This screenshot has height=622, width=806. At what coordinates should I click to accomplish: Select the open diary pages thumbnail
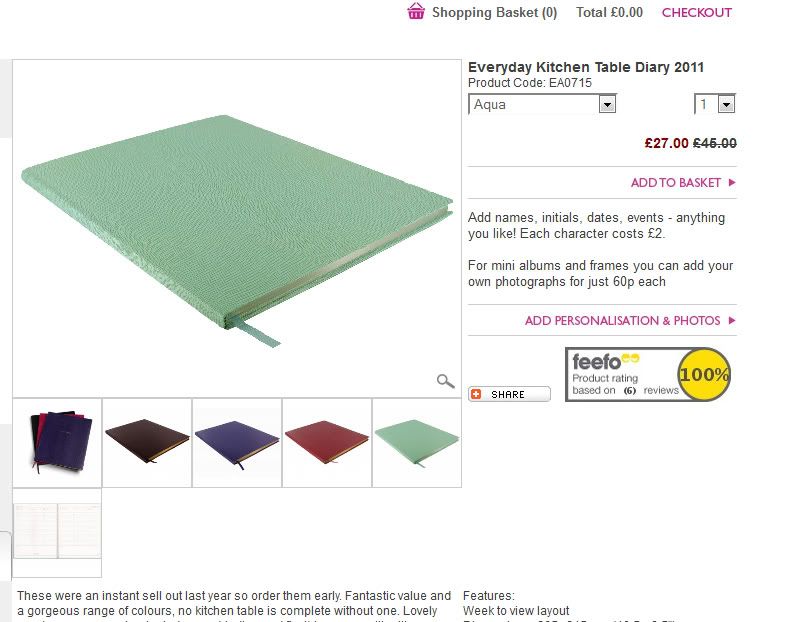pyautogui.click(x=57, y=532)
